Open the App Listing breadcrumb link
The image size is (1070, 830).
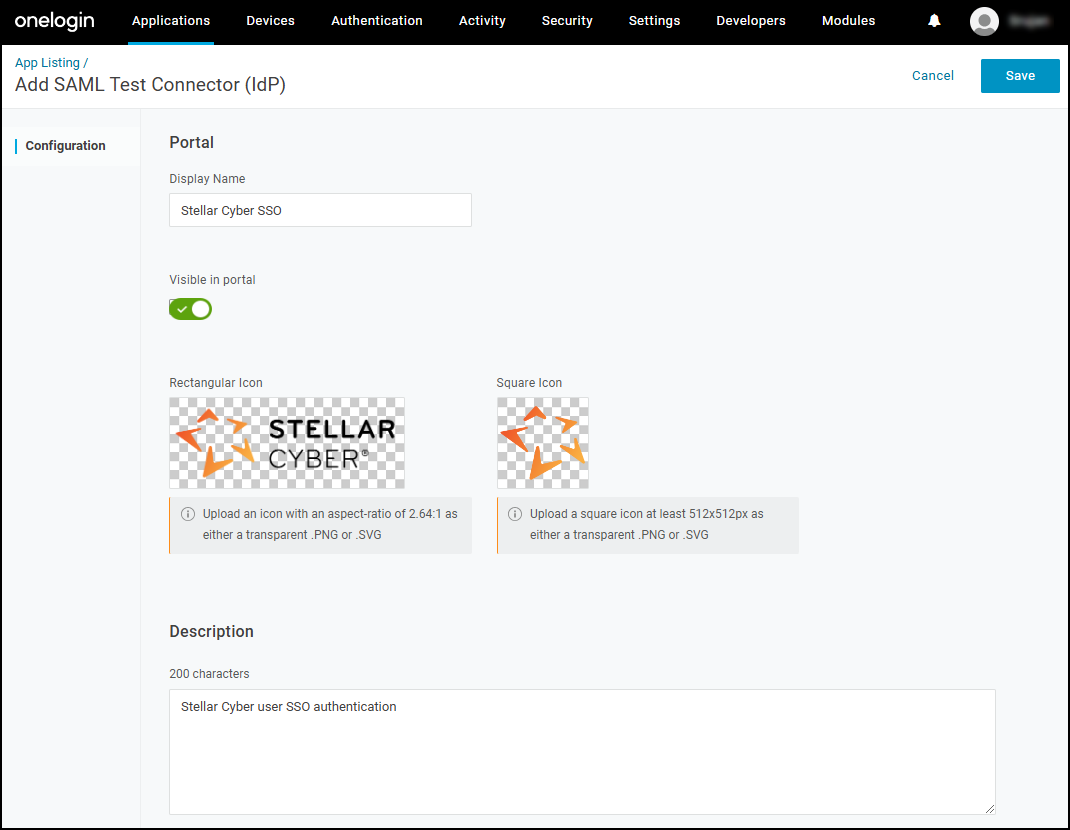(x=47, y=62)
